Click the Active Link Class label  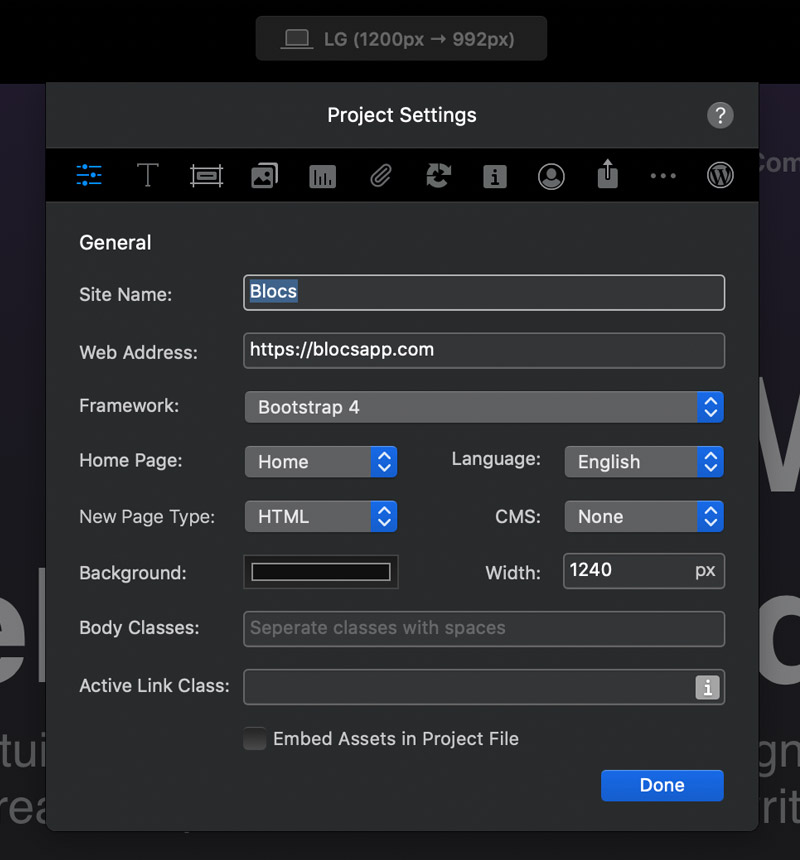(x=155, y=686)
